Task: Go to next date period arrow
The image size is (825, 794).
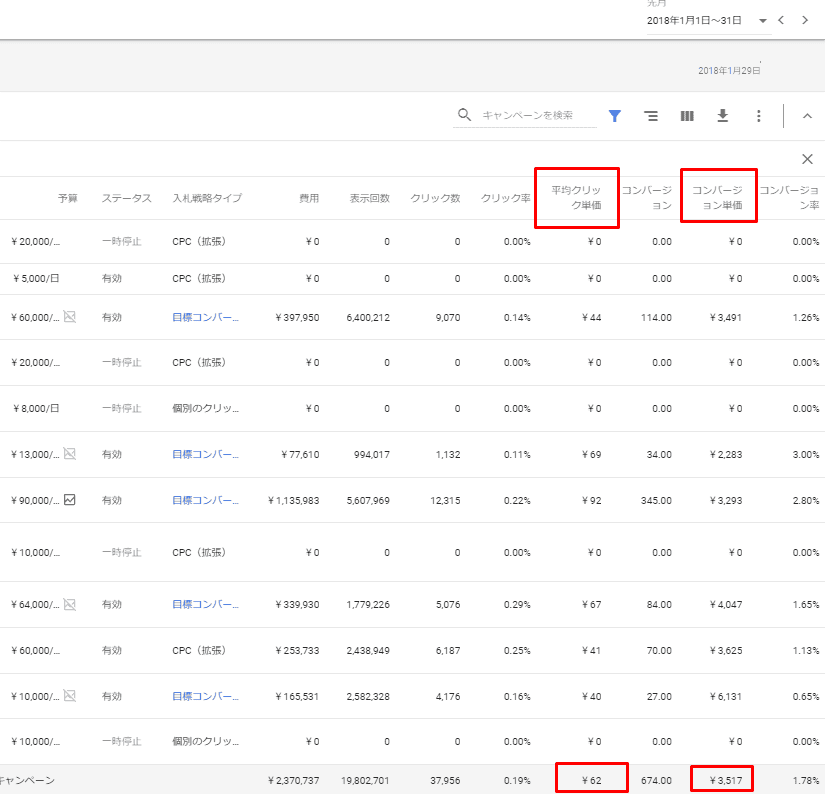Action: (804, 20)
